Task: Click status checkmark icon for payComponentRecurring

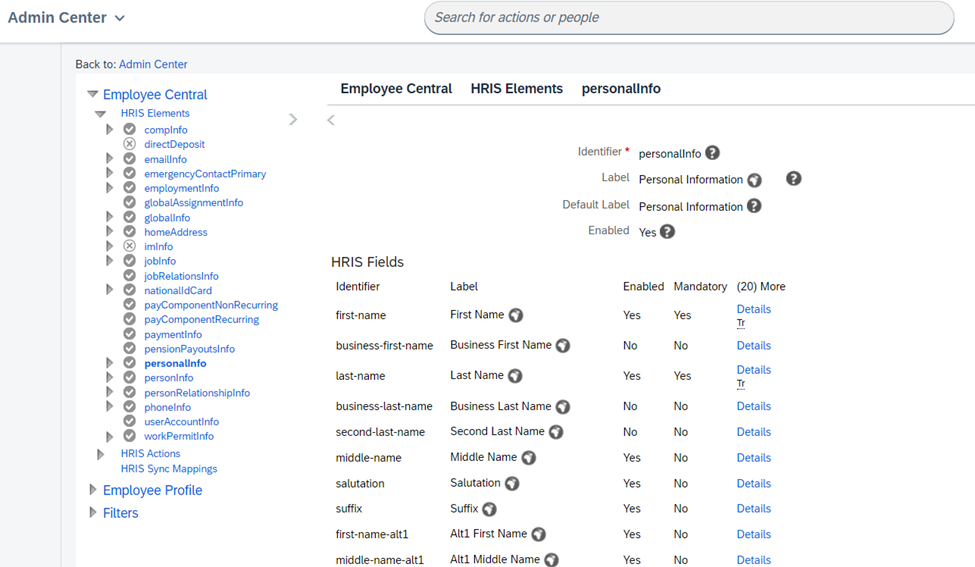Action: (129, 319)
